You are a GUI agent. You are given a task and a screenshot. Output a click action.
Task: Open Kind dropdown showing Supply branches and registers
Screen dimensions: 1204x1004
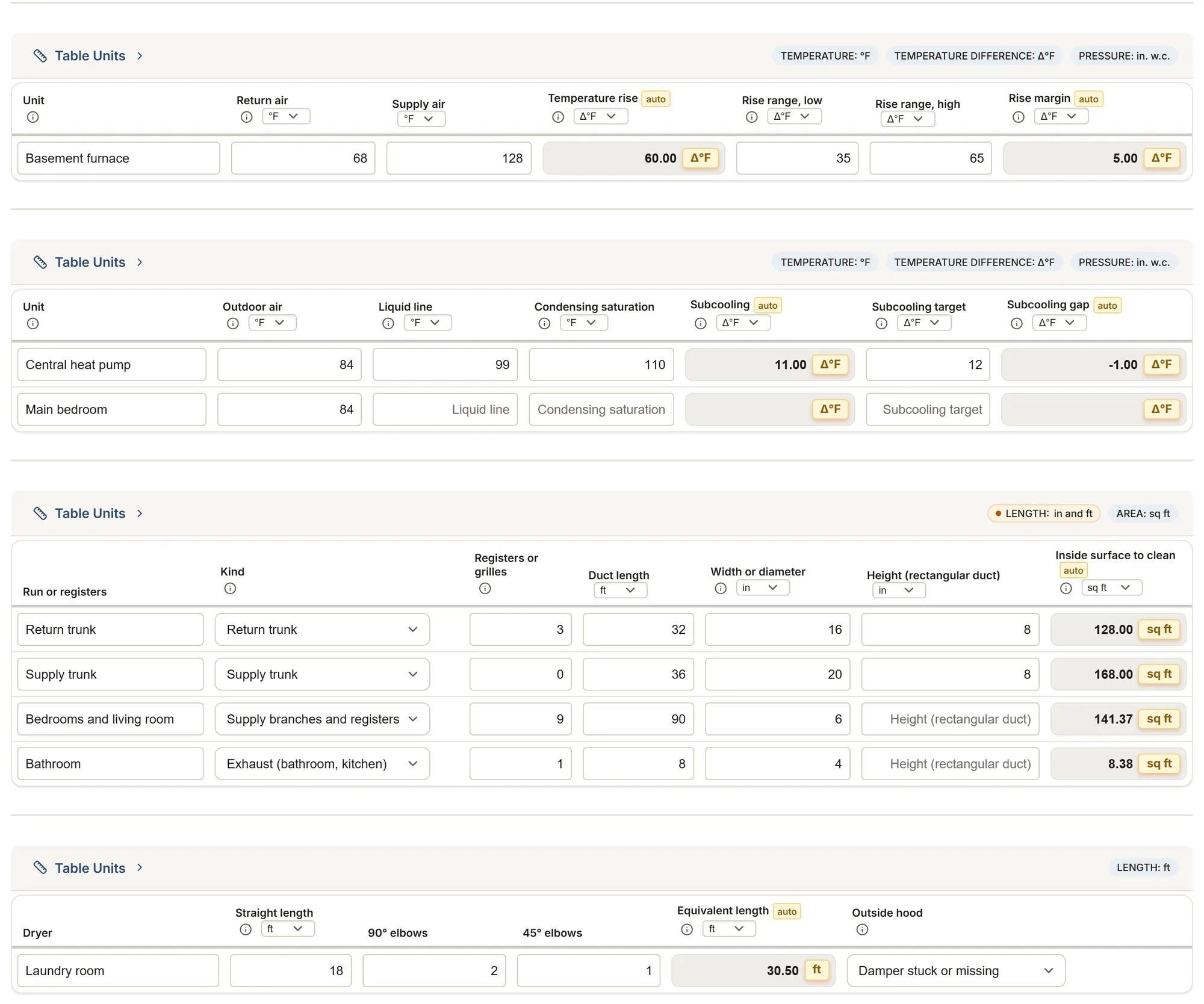tap(322, 719)
